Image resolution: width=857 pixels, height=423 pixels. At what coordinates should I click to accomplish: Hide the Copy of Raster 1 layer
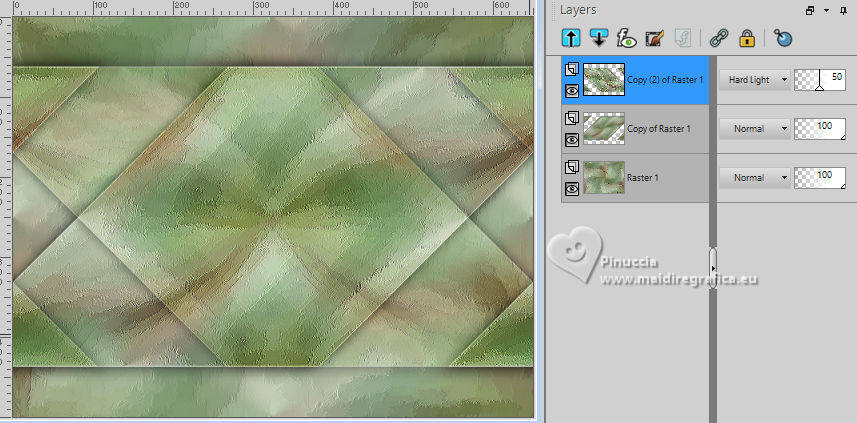click(x=572, y=140)
